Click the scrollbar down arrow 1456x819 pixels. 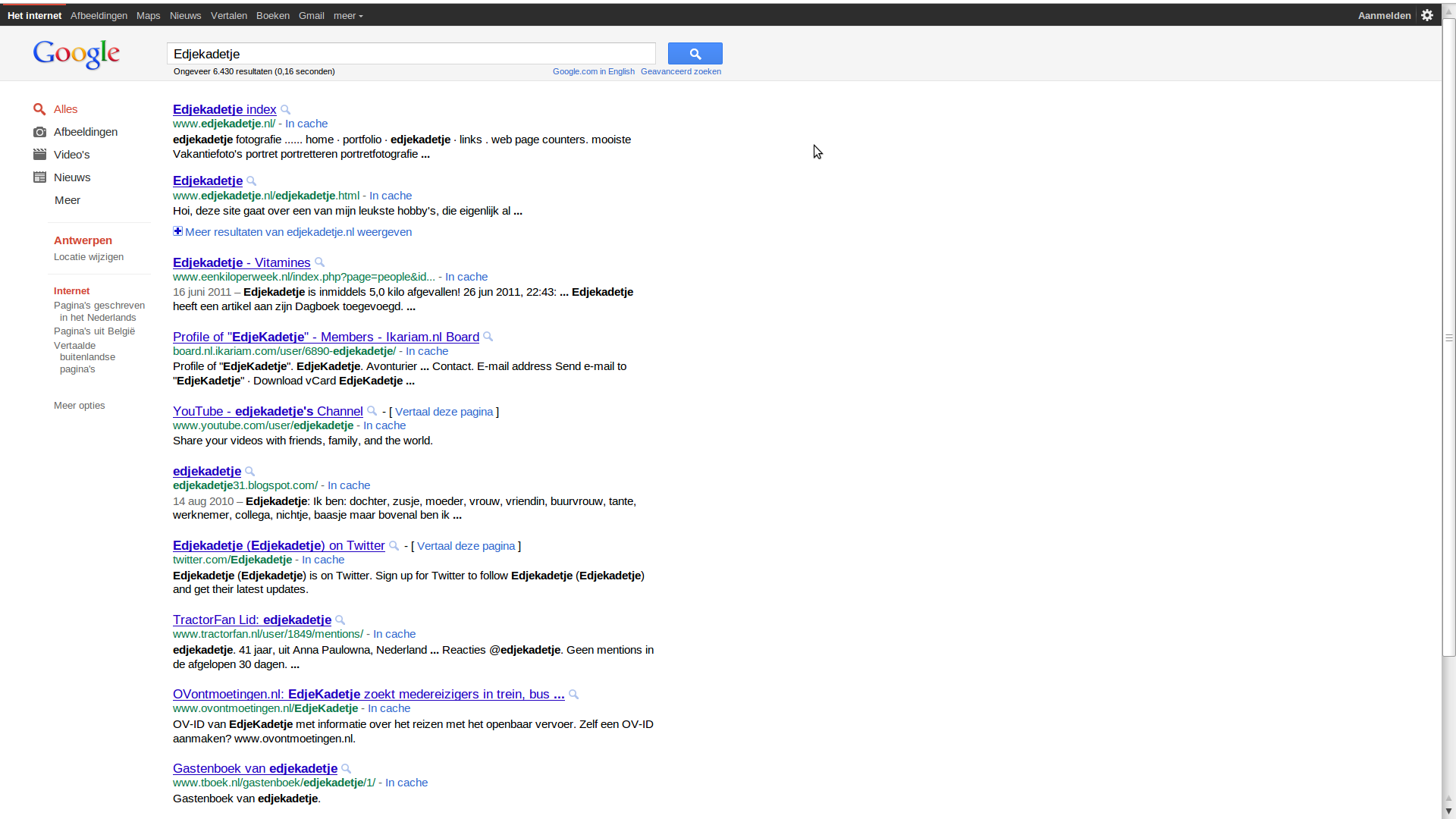(x=1448, y=811)
